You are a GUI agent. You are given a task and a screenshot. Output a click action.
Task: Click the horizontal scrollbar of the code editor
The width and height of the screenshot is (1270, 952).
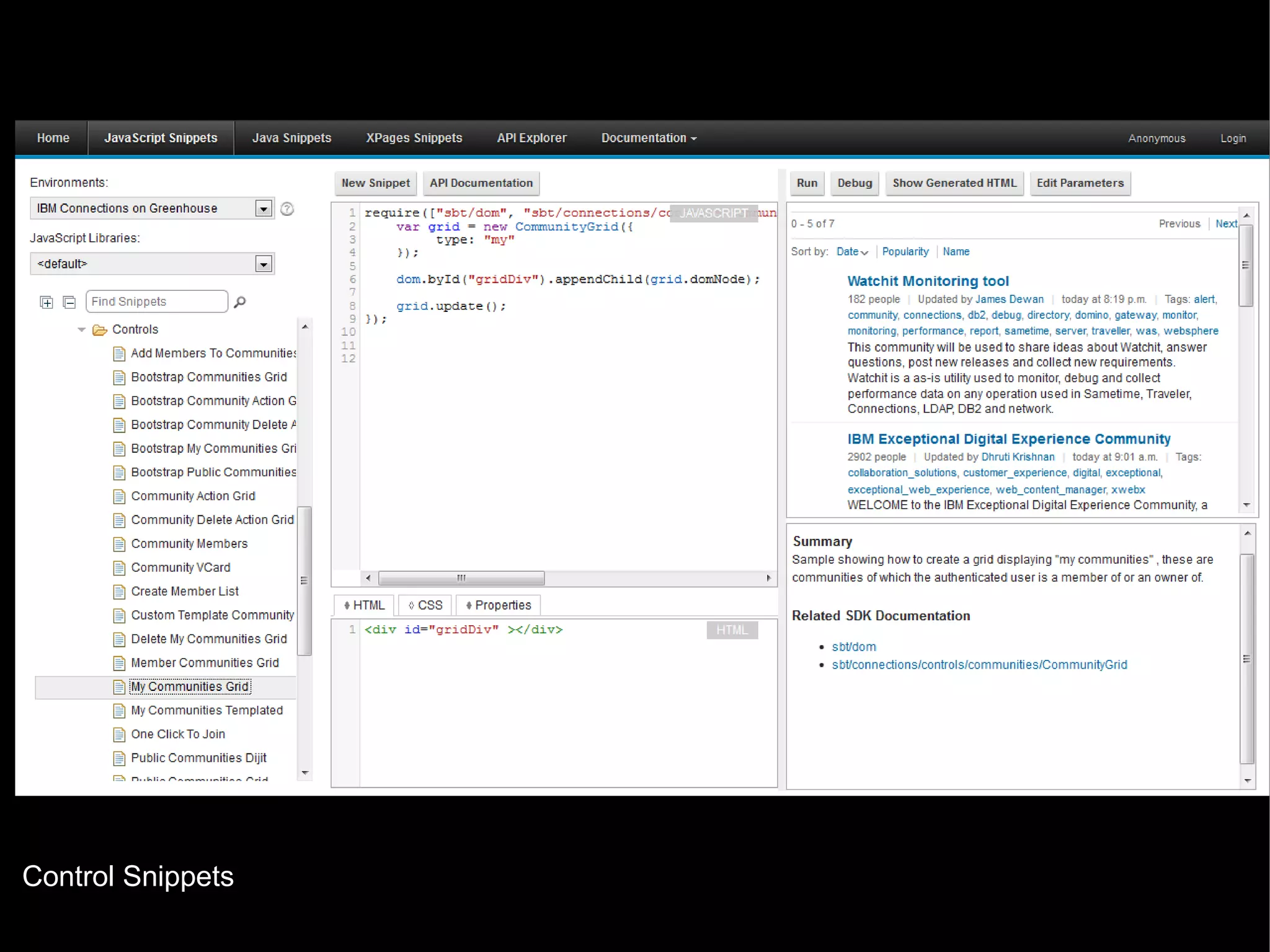coord(461,578)
